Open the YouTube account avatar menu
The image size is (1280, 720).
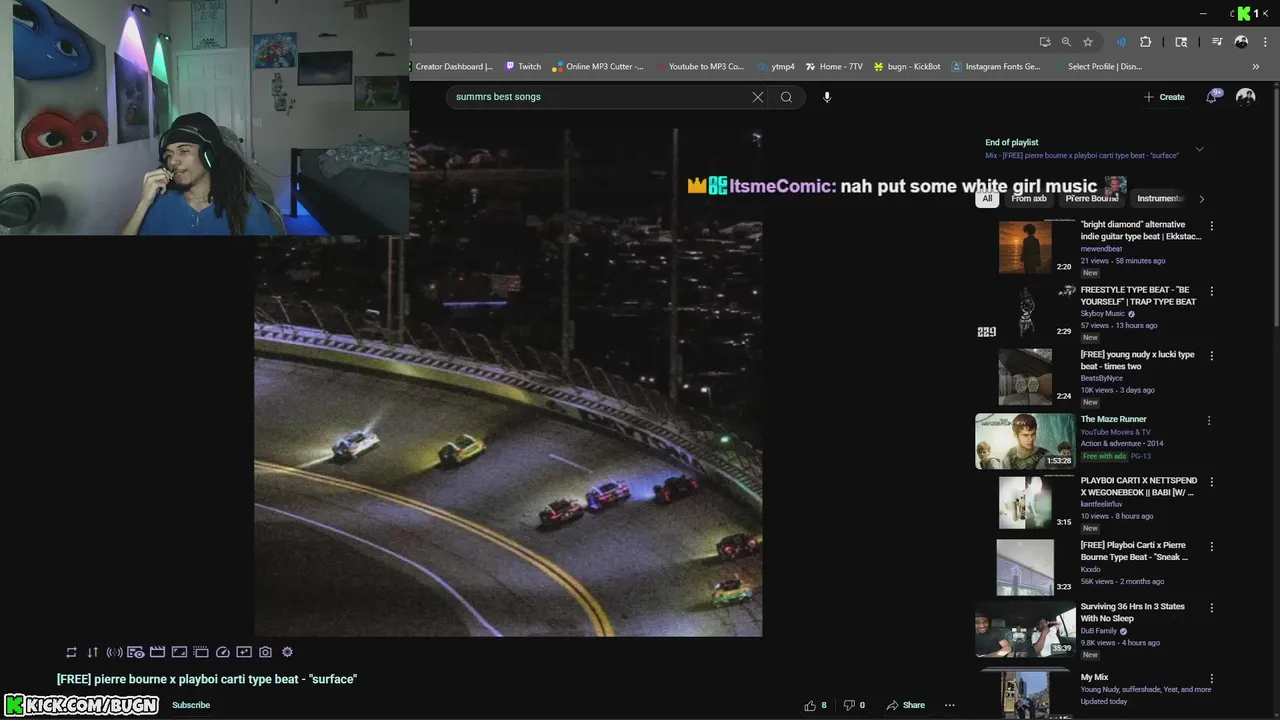click(x=1245, y=97)
